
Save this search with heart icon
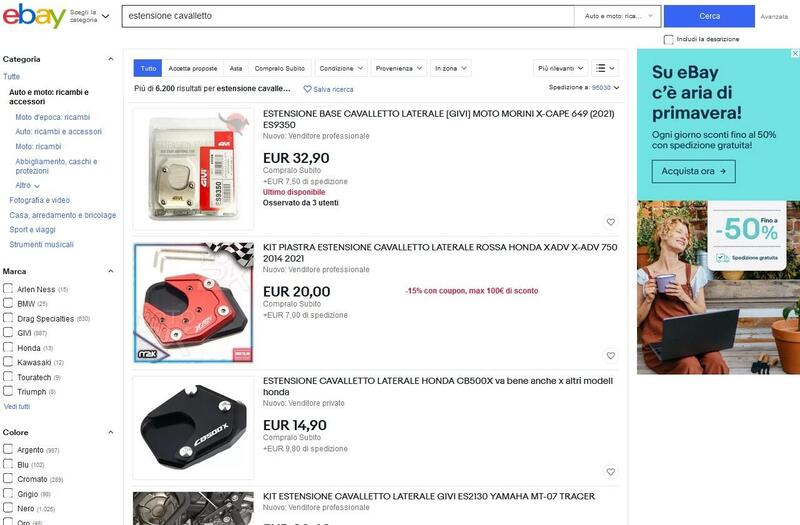point(328,89)
